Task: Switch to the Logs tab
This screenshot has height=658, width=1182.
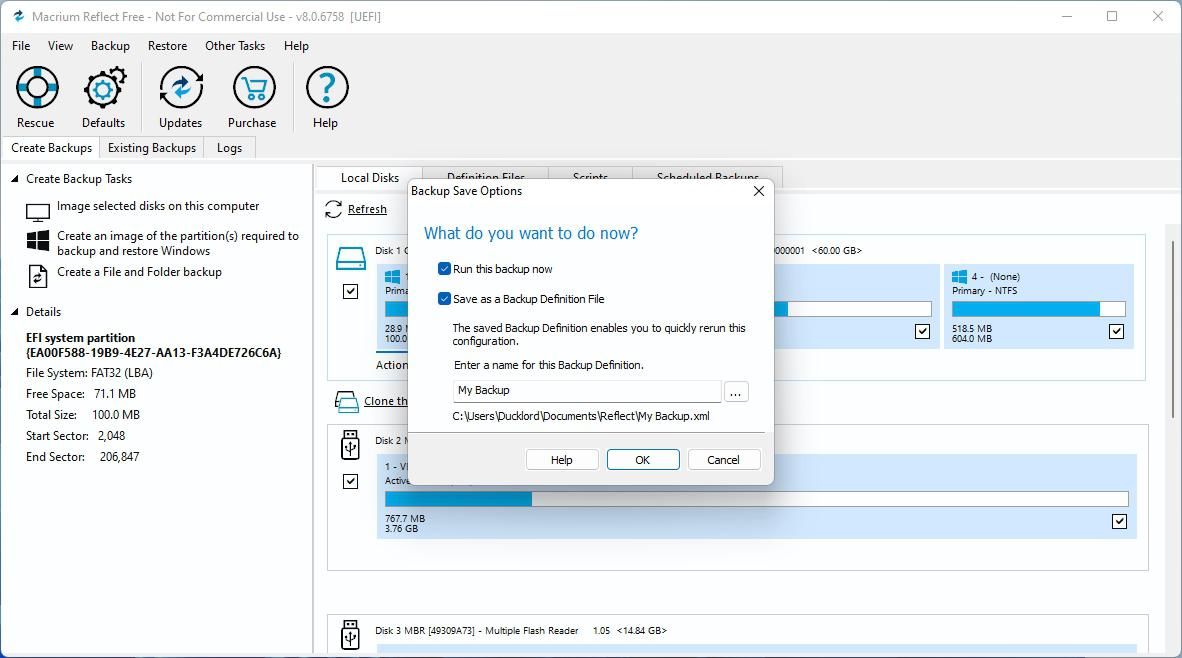Action: coord(229,148)
